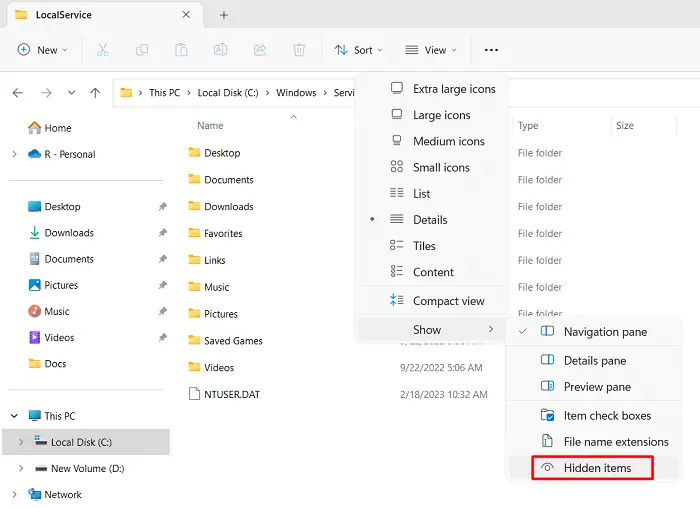The width and height of the screenshot is (700, 508).
Task: Click the Copy icon in toolbar
Action: 142,50
